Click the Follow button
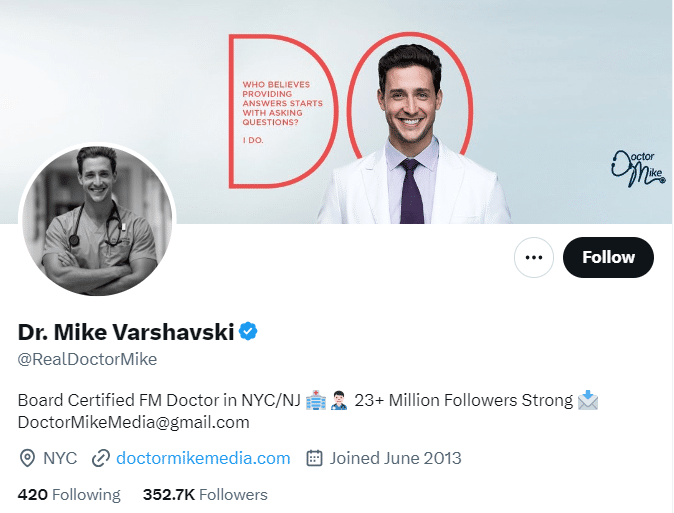 (x=608, y=258)
